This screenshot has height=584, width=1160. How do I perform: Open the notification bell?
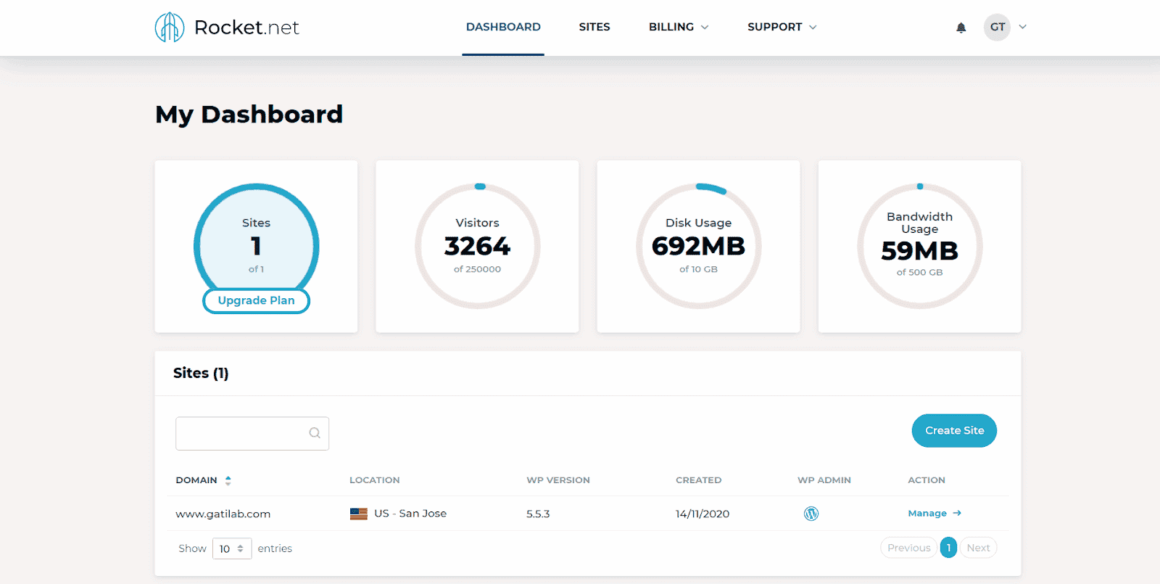pos(961,27)
